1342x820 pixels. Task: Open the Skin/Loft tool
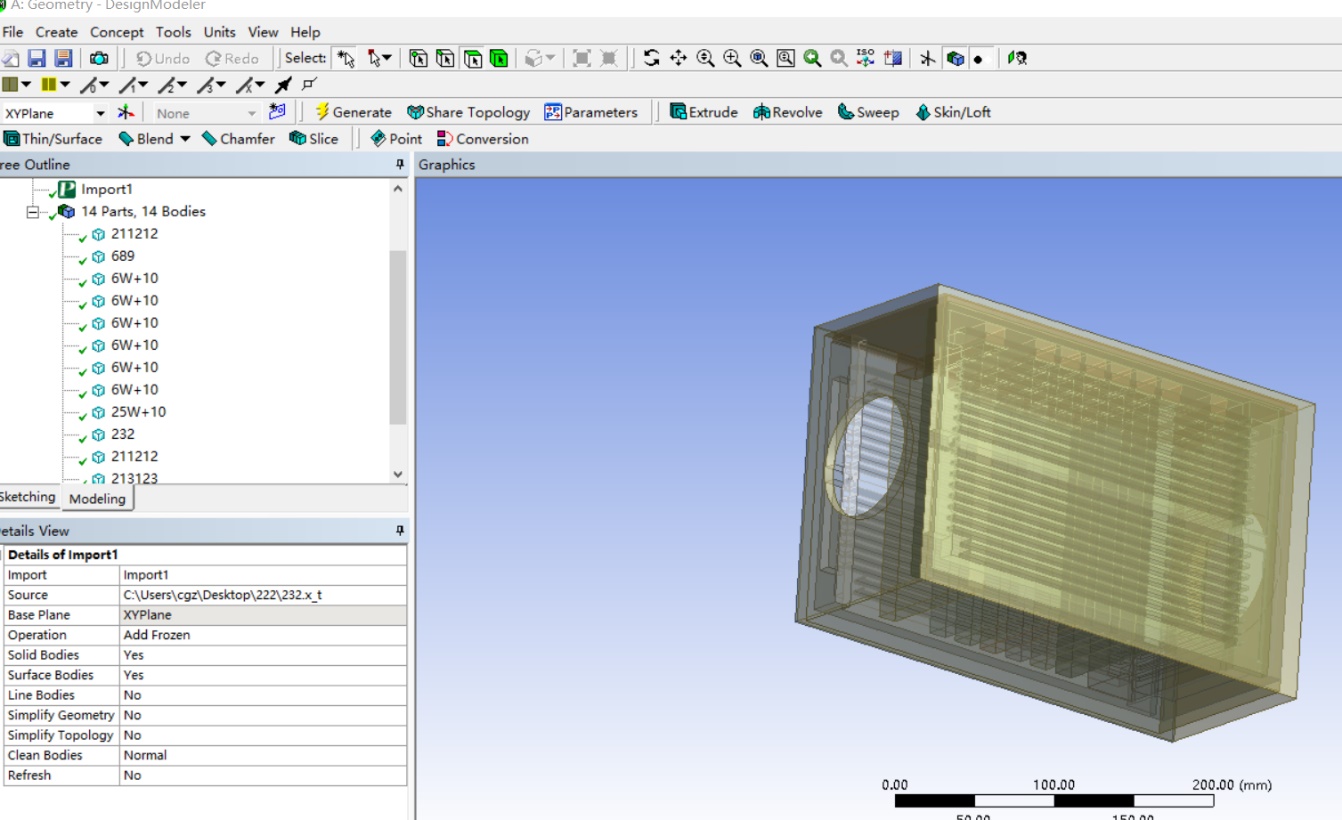pyautogui.click(x=952, y=112)
